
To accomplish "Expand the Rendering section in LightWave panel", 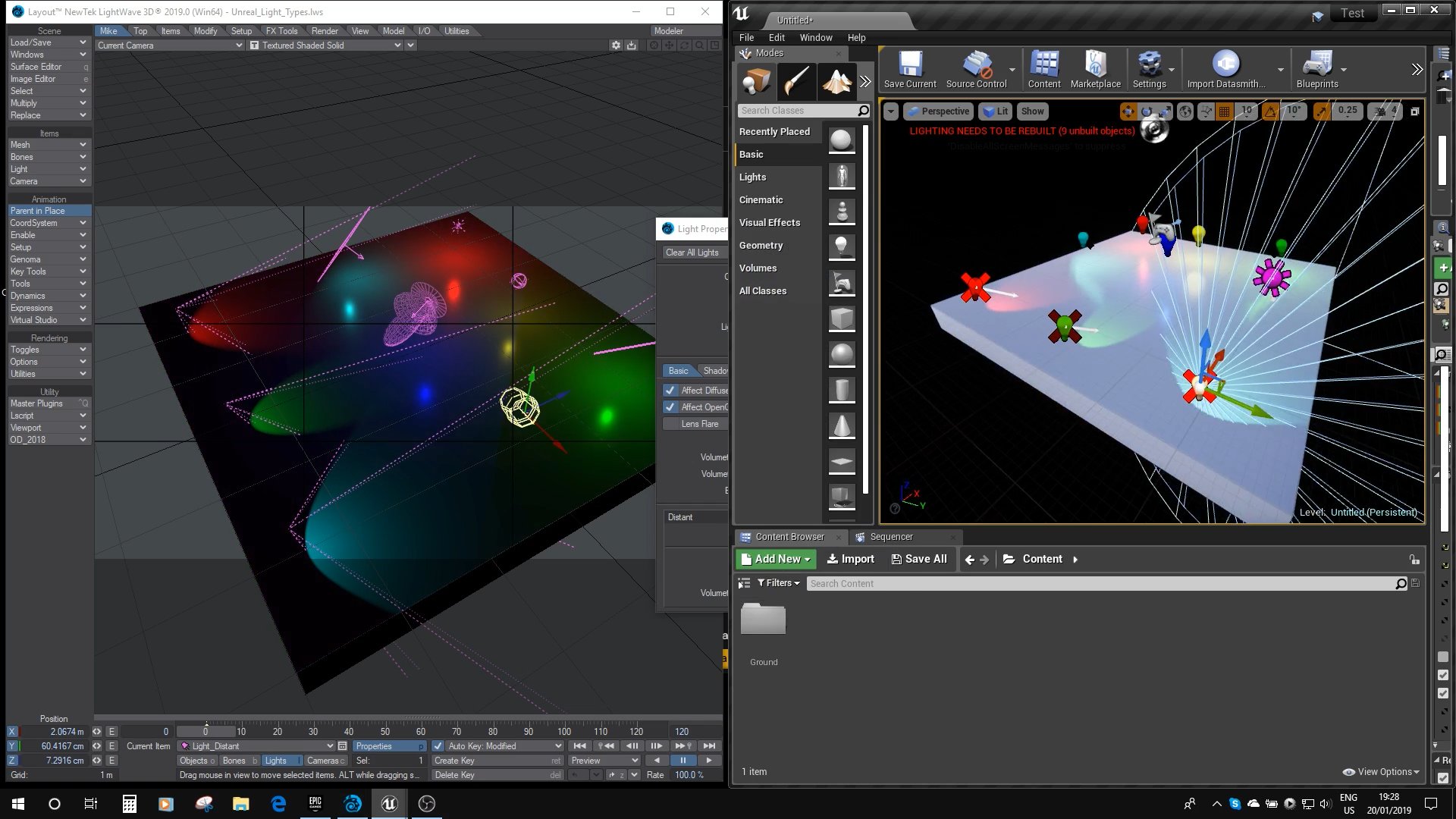I will pos(48,338).
